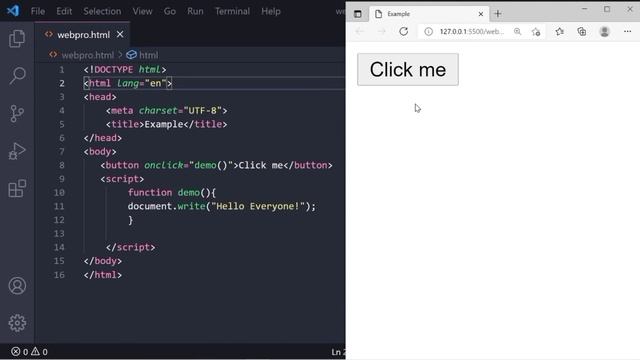Screen dimensions: 640x360
Task: Open the zoom indicator in address bar
Action: click(x=517, y=31)
